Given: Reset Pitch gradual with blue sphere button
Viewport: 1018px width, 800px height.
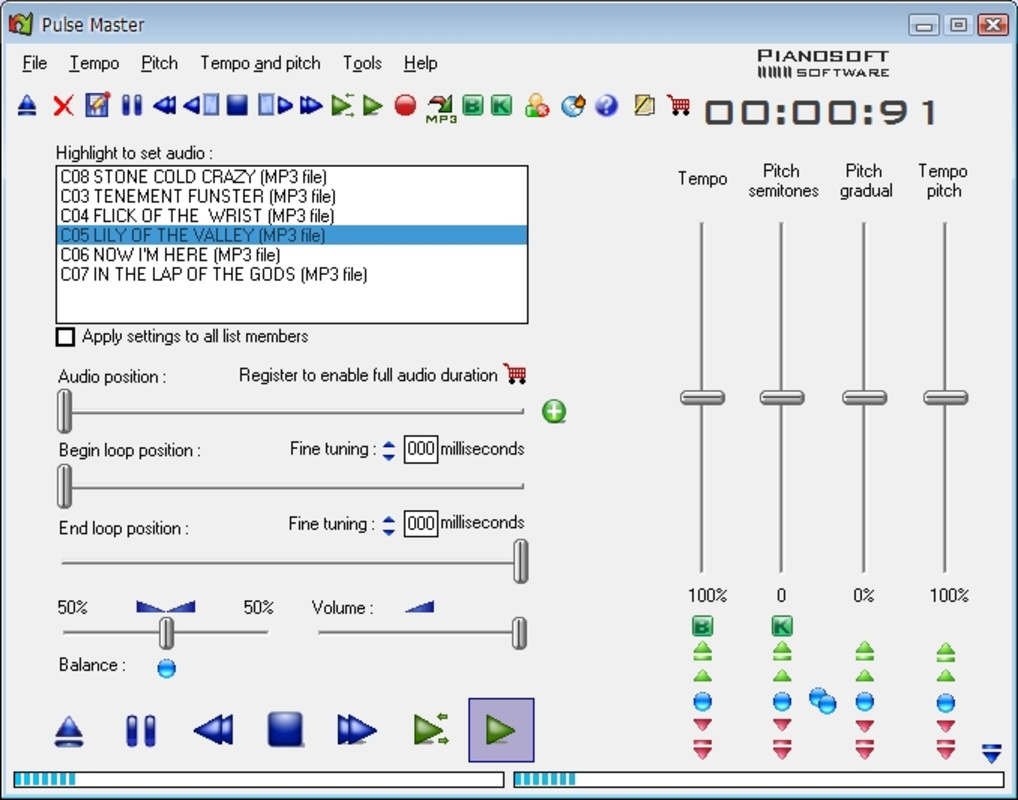Looking at the screenshot, I should [x=864, y=701].
